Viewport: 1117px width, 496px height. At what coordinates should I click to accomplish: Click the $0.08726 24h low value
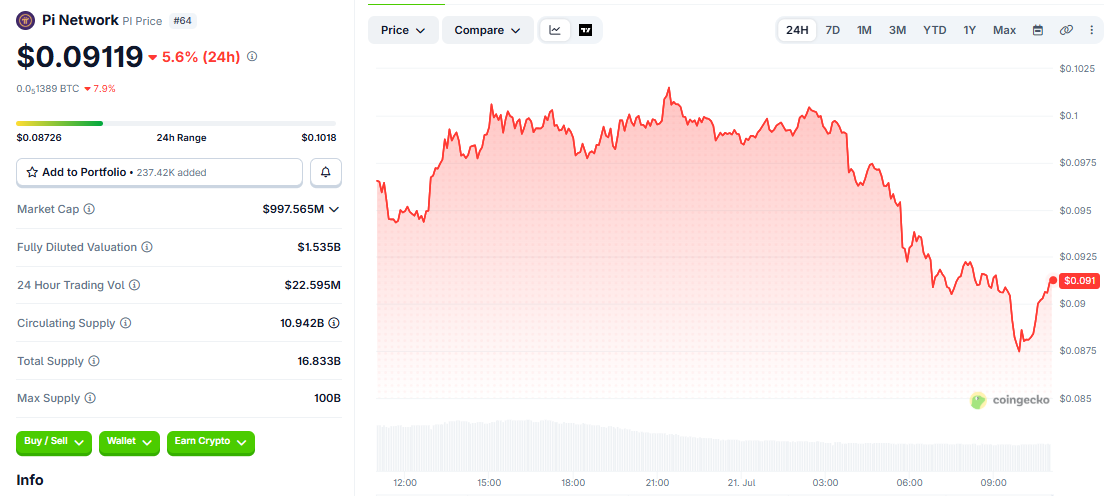(38, 138)
